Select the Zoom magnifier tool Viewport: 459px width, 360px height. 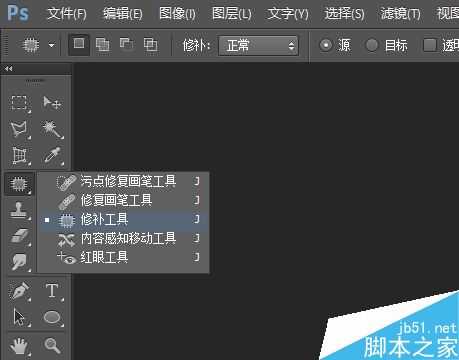(x=52, y=346)
